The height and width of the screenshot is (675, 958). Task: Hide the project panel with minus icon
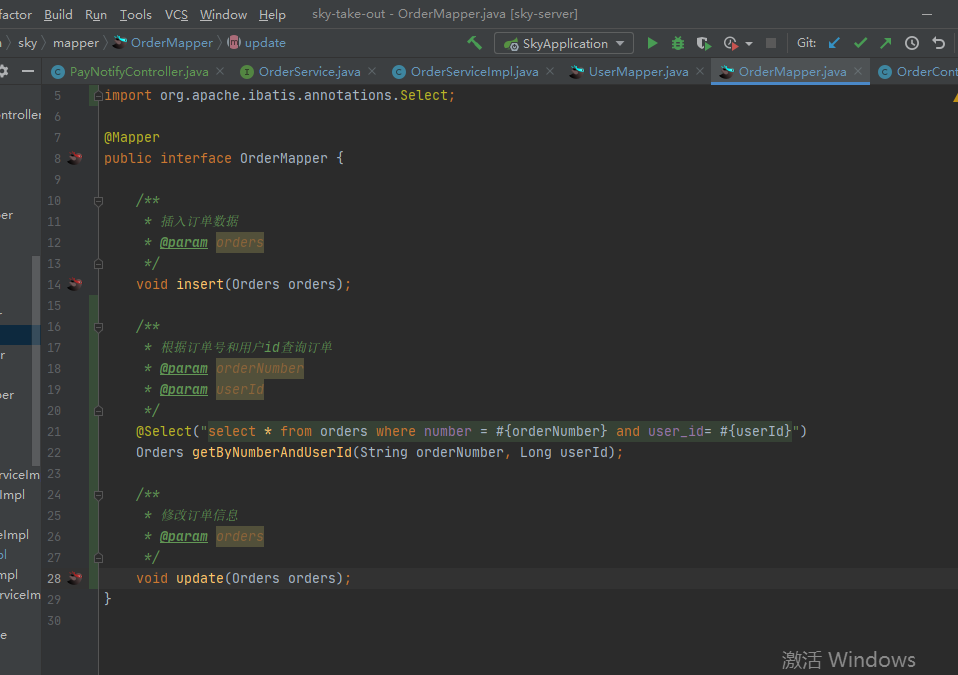pos(27,71)
